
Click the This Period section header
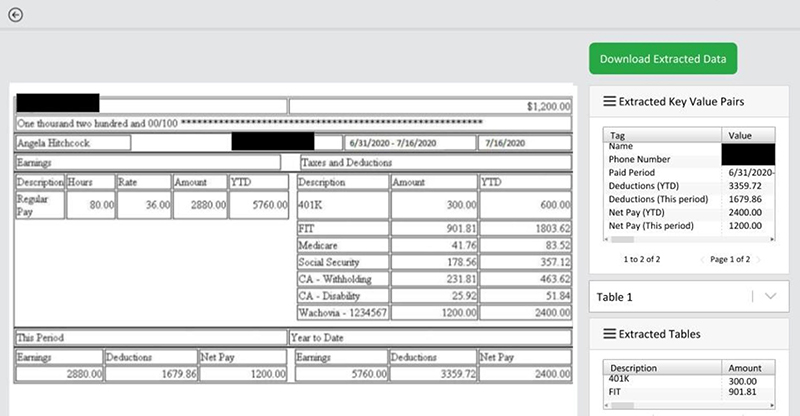pos(151,337)
